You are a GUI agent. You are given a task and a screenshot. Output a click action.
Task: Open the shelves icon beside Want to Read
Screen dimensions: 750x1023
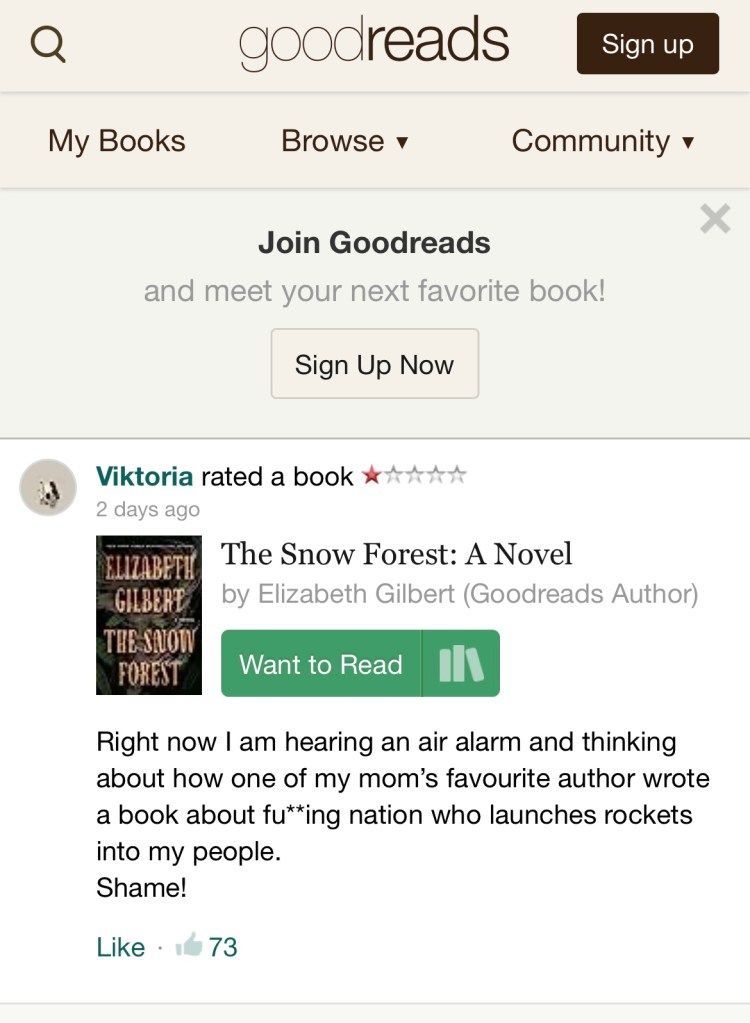(x=461, y=664)
